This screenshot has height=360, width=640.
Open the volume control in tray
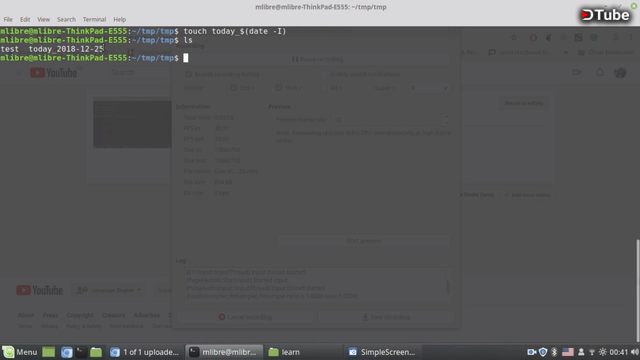634,352
